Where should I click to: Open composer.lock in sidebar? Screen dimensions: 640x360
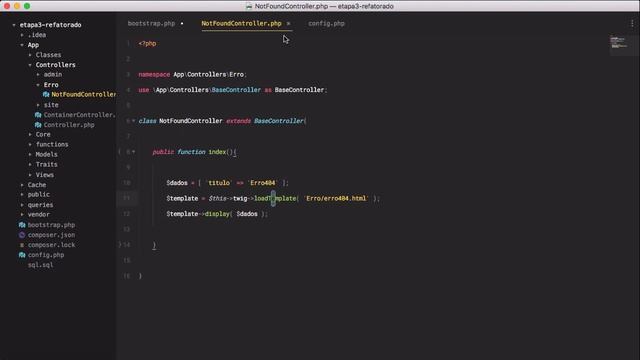click(x=51, y=245)
